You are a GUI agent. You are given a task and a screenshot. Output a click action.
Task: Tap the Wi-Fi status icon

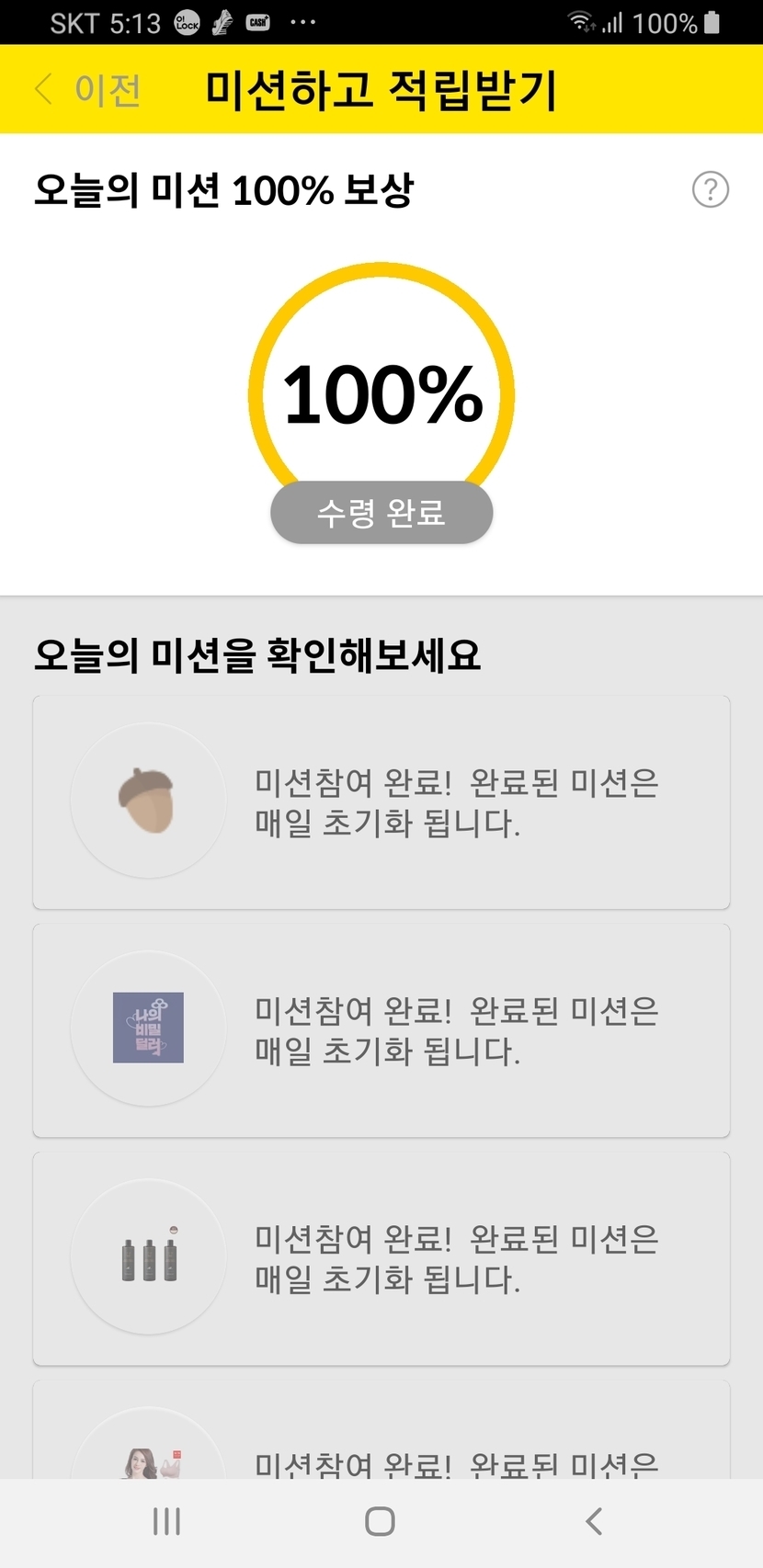[x=581, y=23]
